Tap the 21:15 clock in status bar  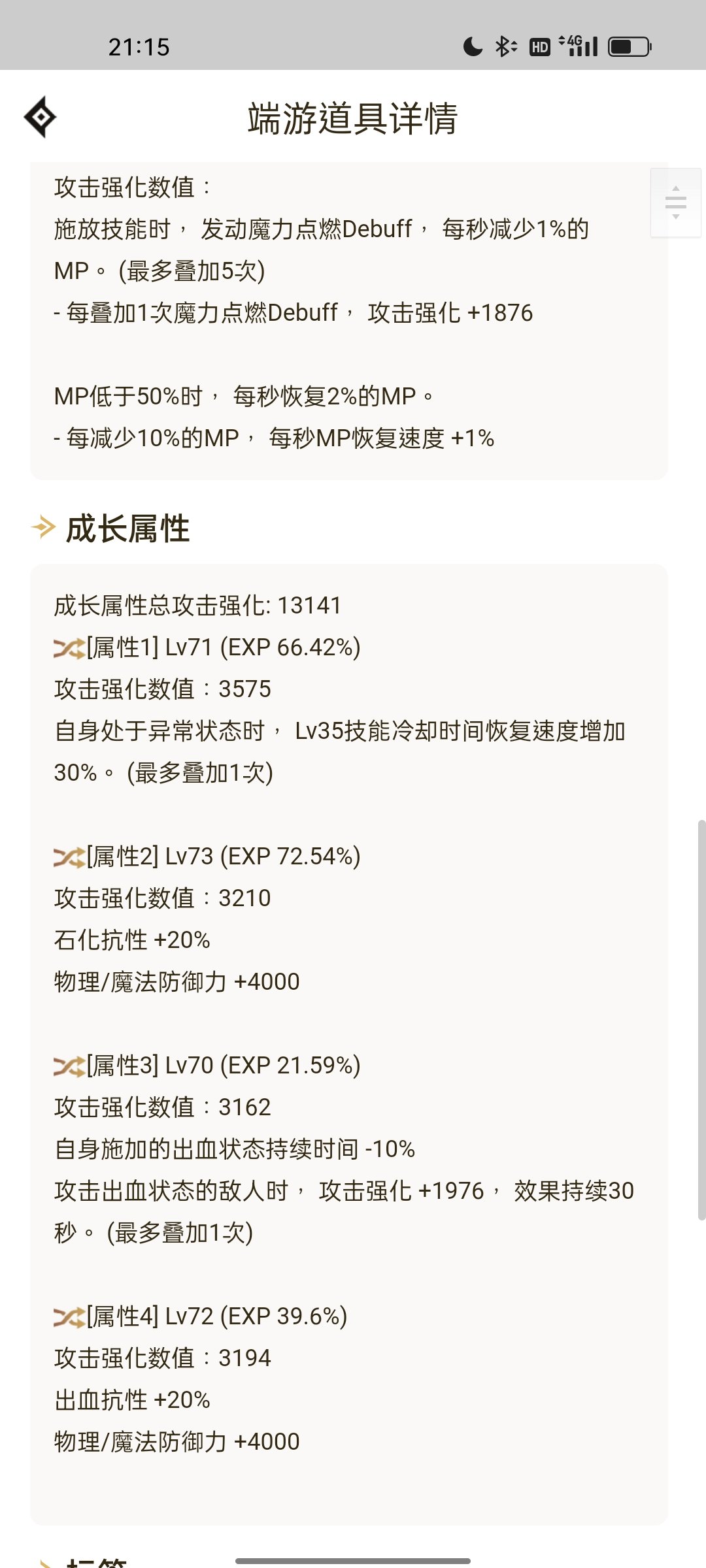coord(139,47)
